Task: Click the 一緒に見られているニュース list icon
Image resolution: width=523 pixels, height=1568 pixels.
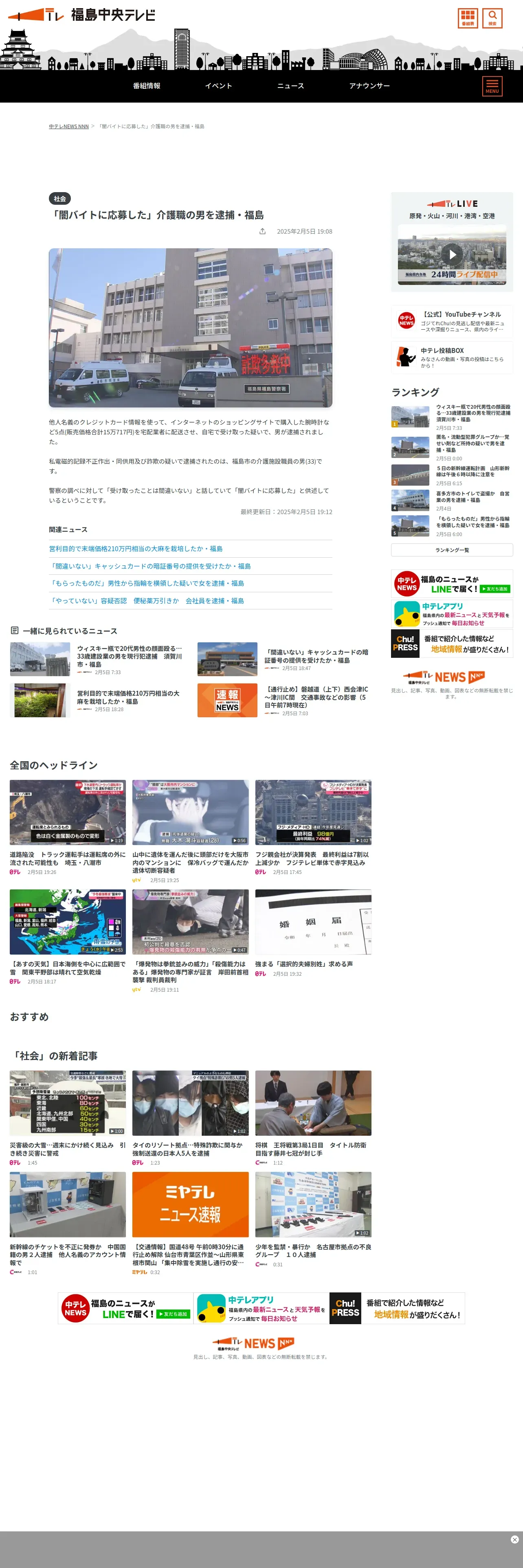Action: [x=15, y=631]
